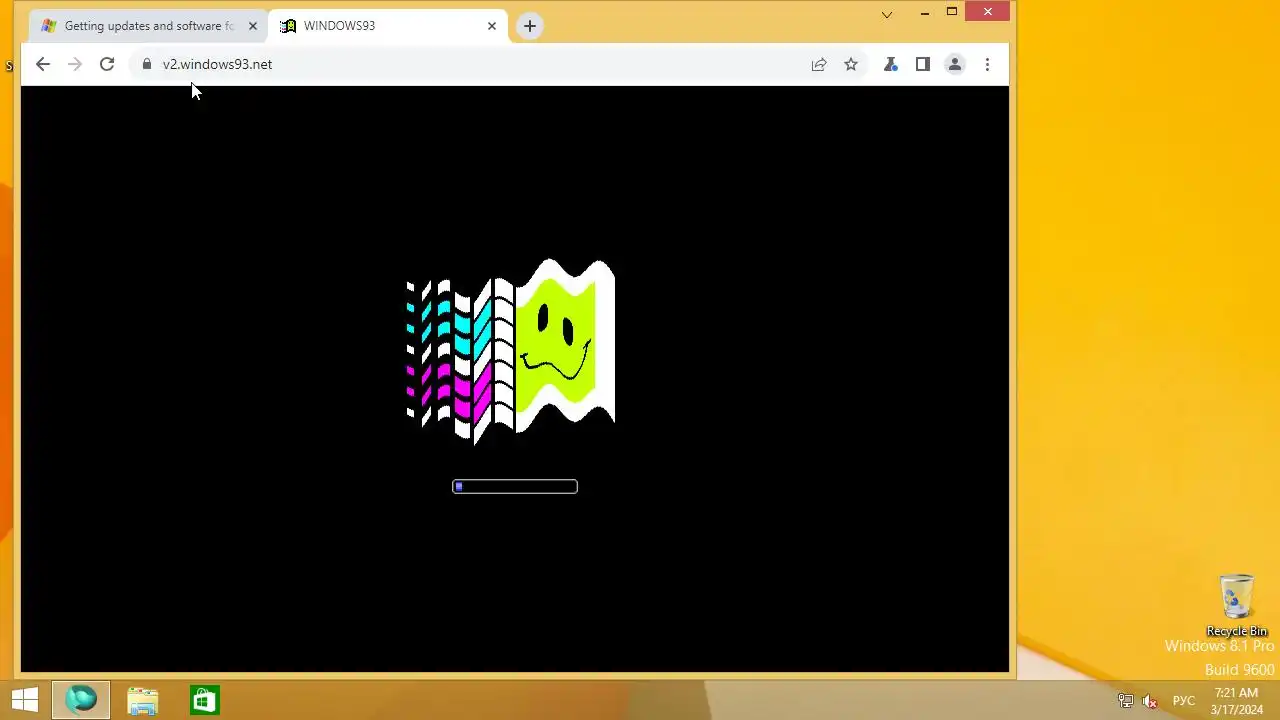The width and height of the screenshot is (1280, 720).
Task: View site info via the lock icon
Action: point(147,64)
